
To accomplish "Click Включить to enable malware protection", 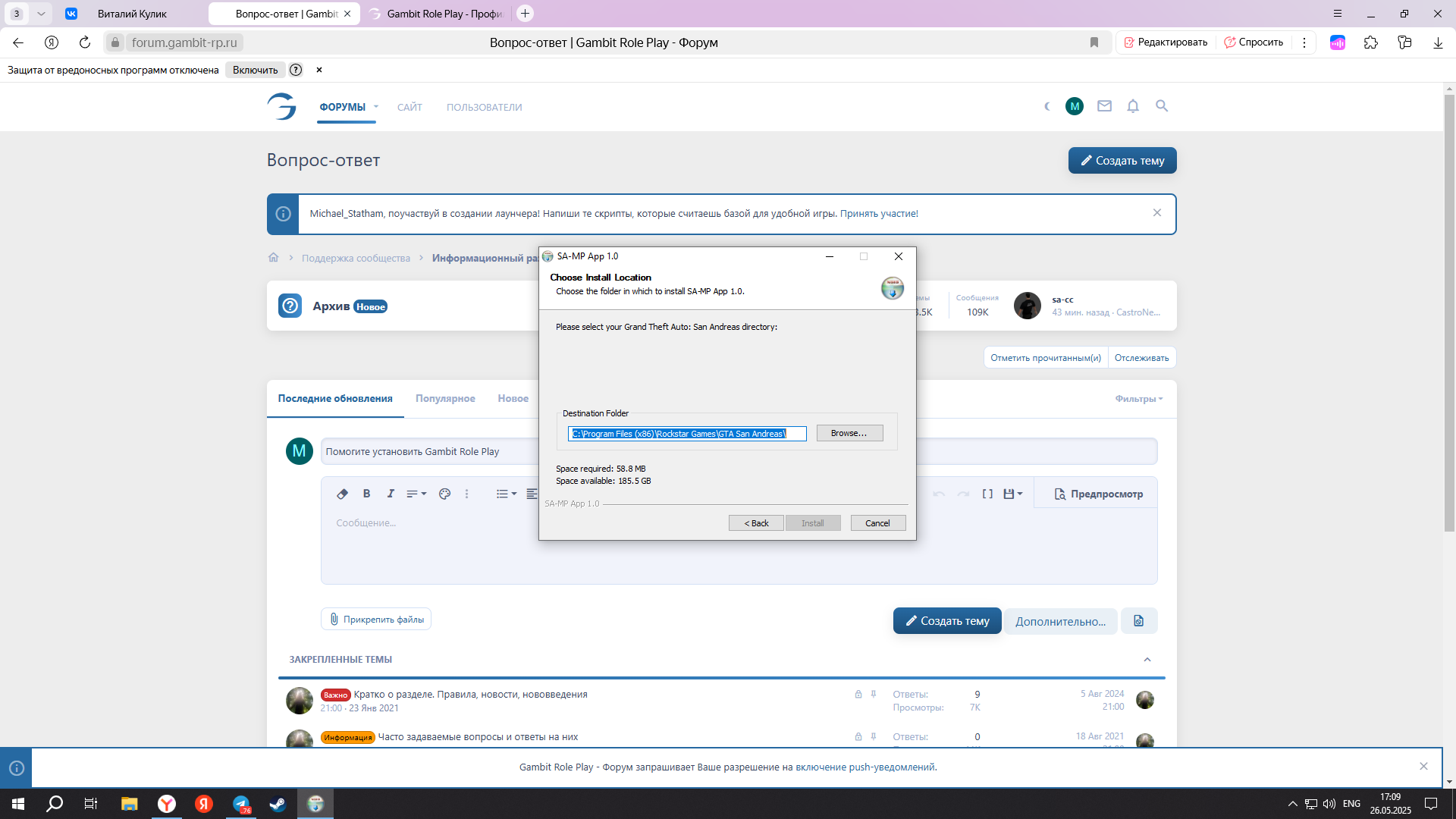I will [255, 70].
